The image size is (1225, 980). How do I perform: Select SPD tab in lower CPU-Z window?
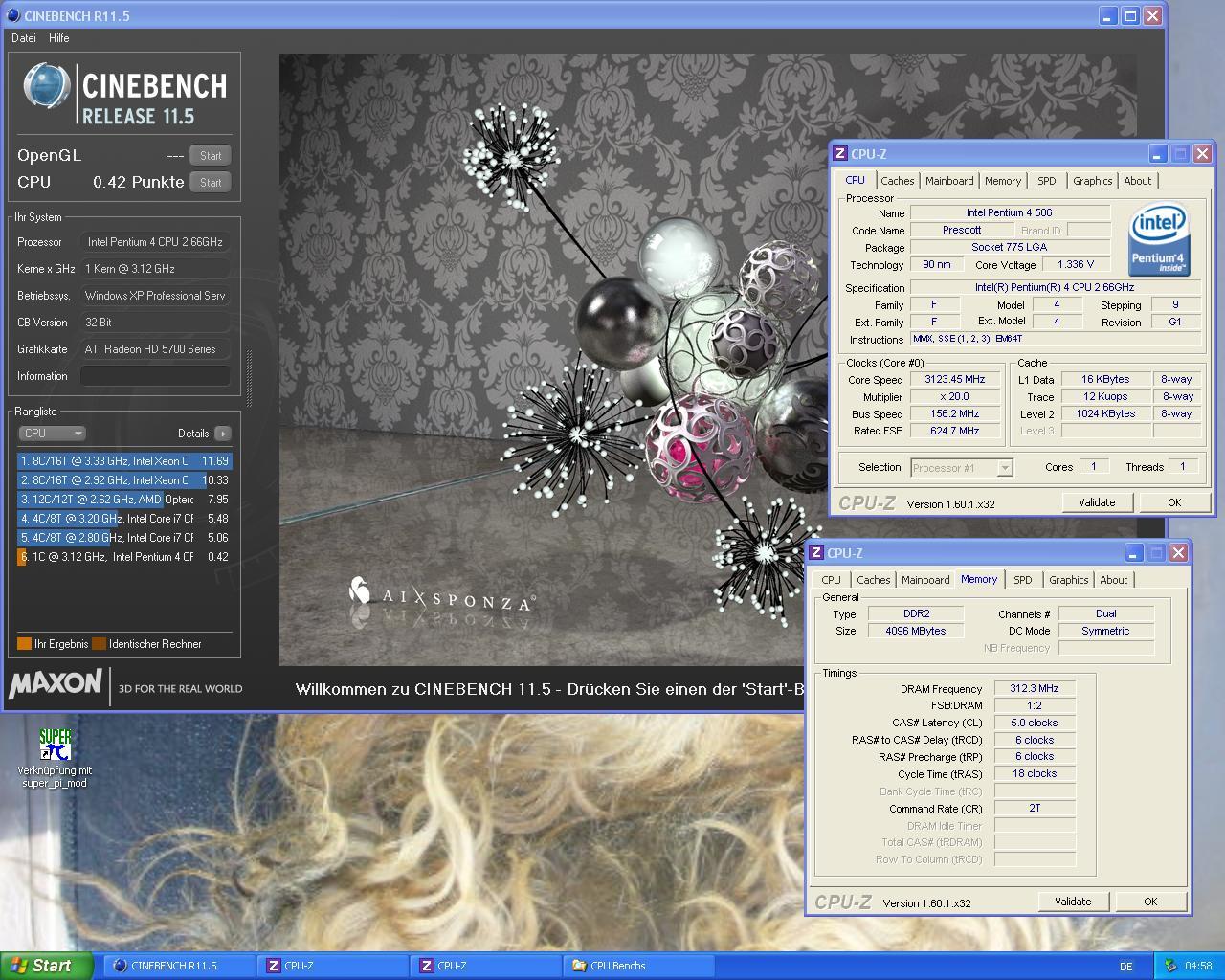[1023, 580]
